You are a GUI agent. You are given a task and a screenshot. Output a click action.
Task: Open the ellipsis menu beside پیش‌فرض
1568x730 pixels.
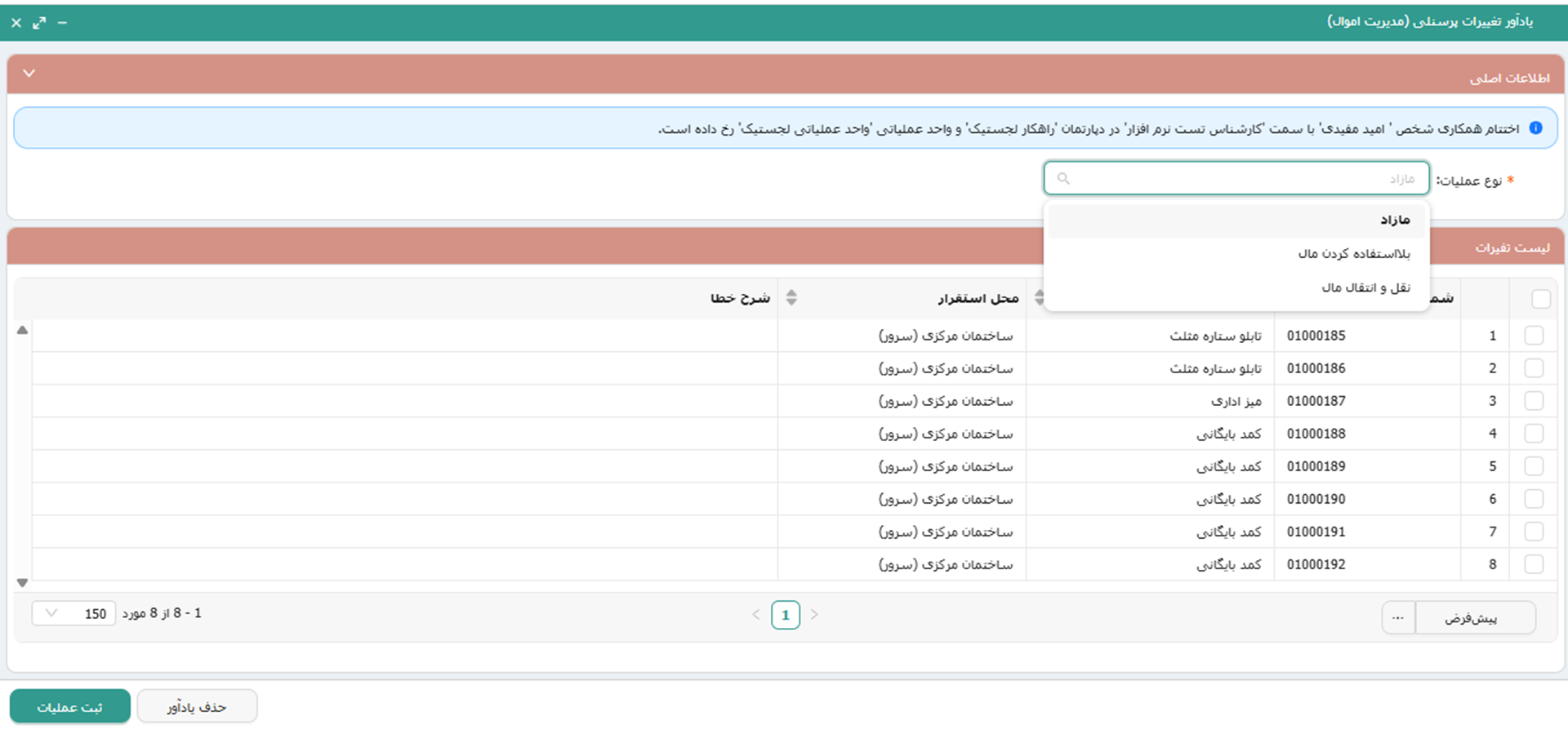click(1397, 617)
